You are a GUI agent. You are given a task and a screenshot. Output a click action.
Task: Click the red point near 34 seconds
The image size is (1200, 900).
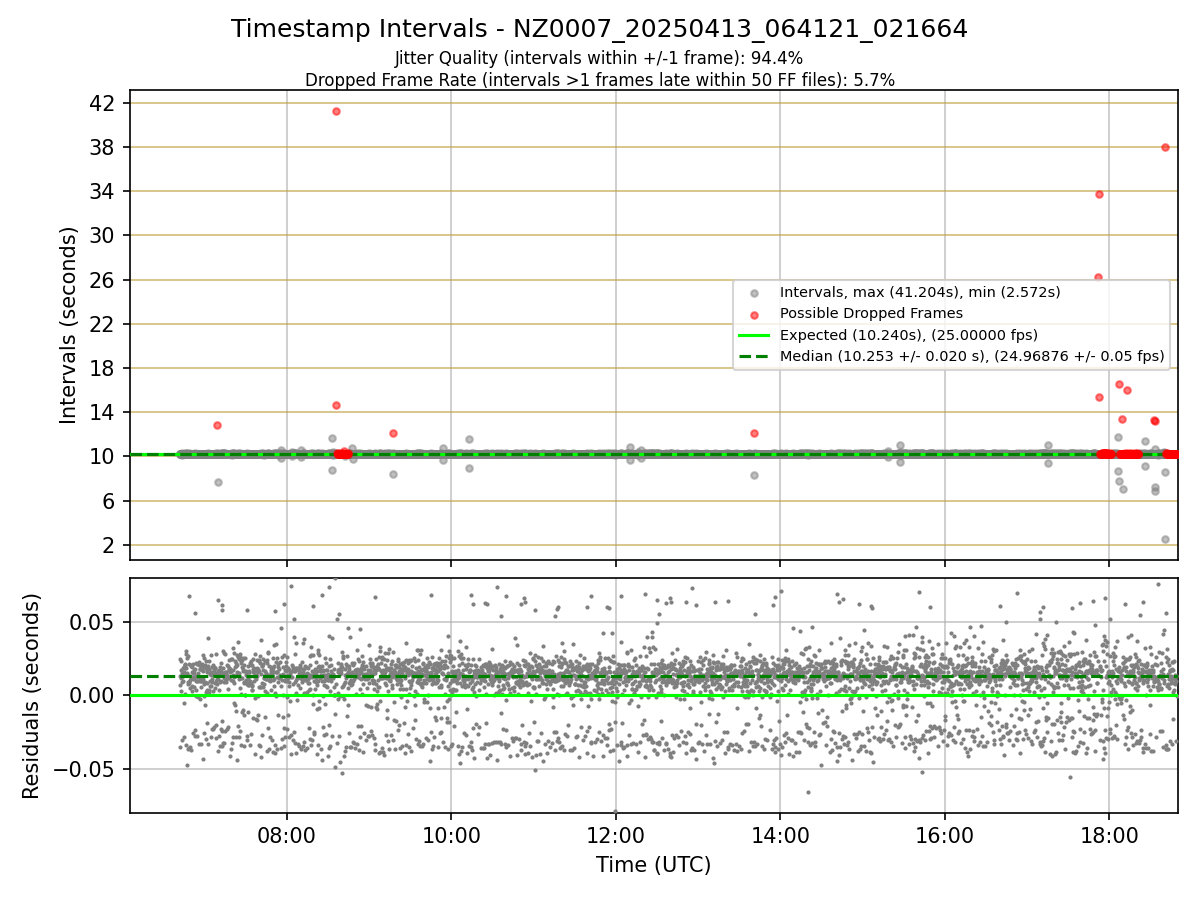[1099, 194]
